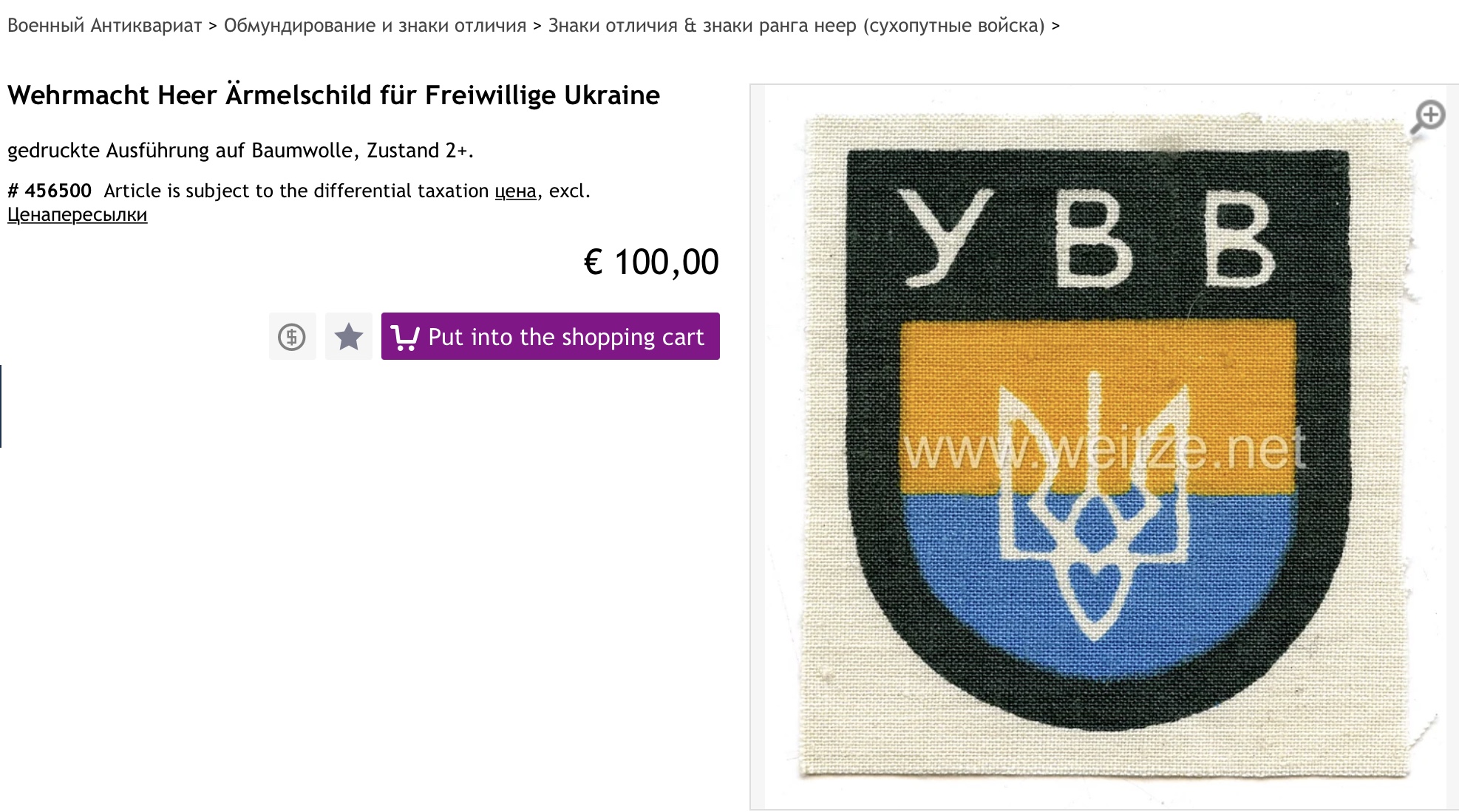Viewport: 1459px width, 812px height.
Task: Click the www.weitze.net watermark on photo
Action: [x=1104, y=448]
